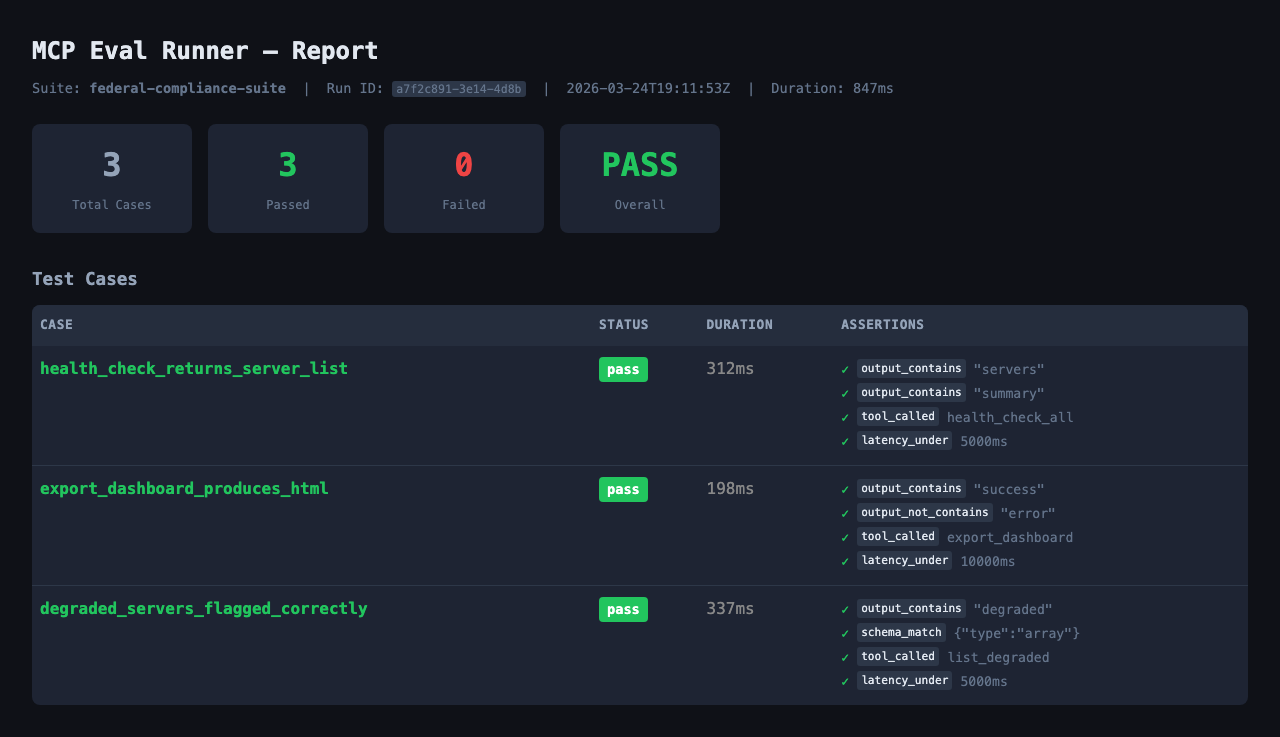Screen dimensions: 1280x737
Task: Click the checkmark next to schema_match assertion
Action: [844, 632]
